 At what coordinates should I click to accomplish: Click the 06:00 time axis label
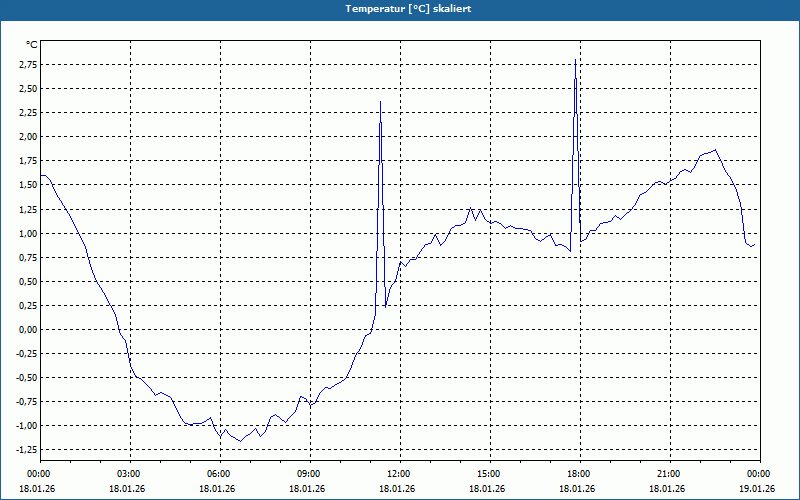tap(220, 474)
